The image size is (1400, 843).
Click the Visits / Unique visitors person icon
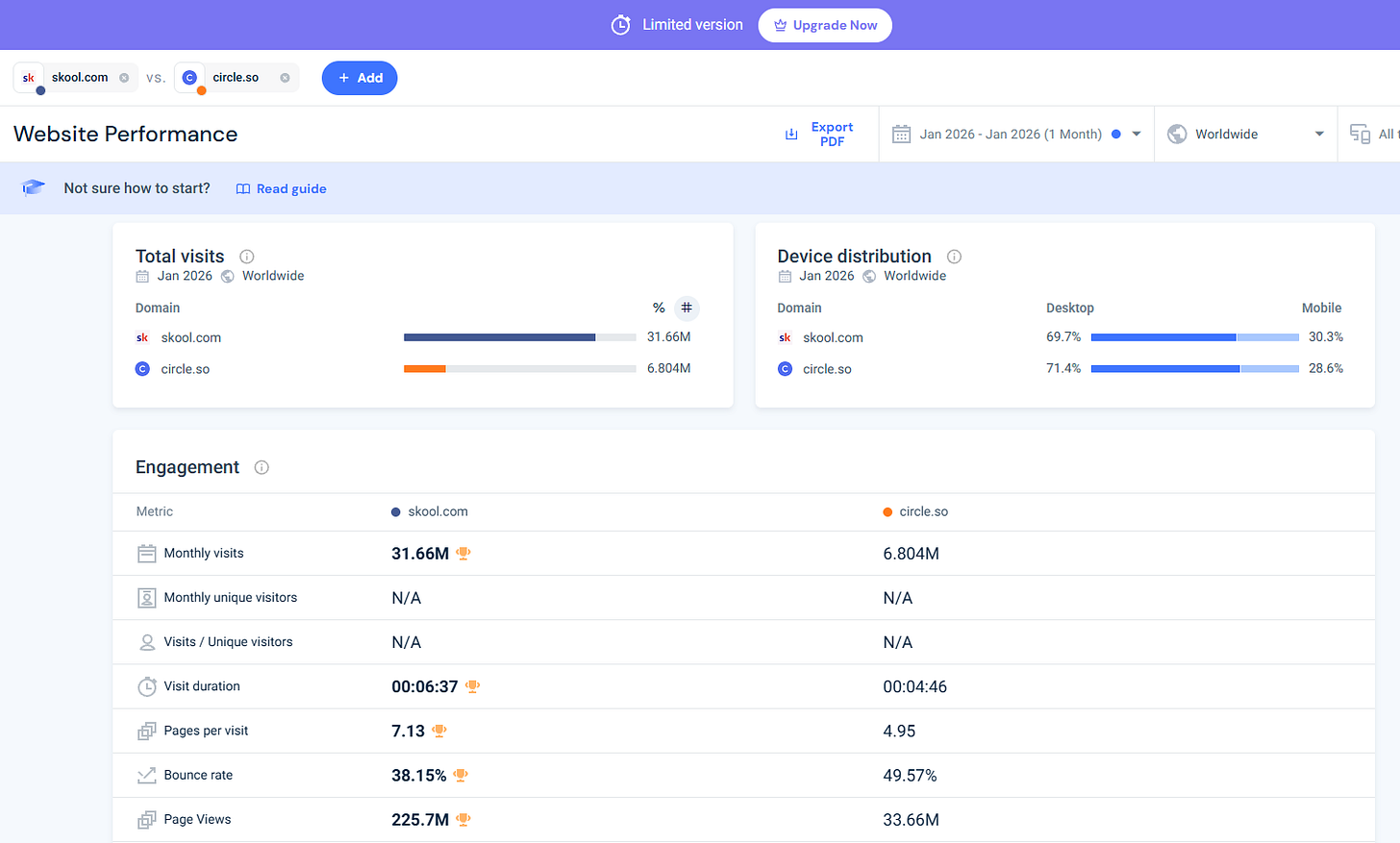(x=147, y=642)
